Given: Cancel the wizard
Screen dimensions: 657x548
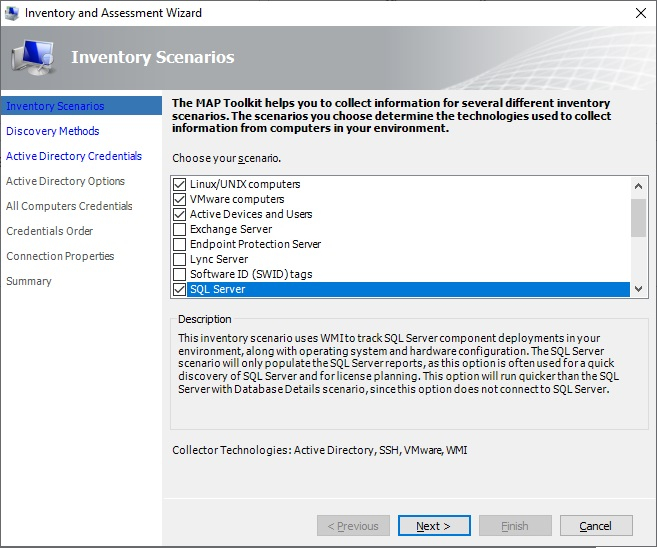Looking at the screenshot, I should point(596,526).
